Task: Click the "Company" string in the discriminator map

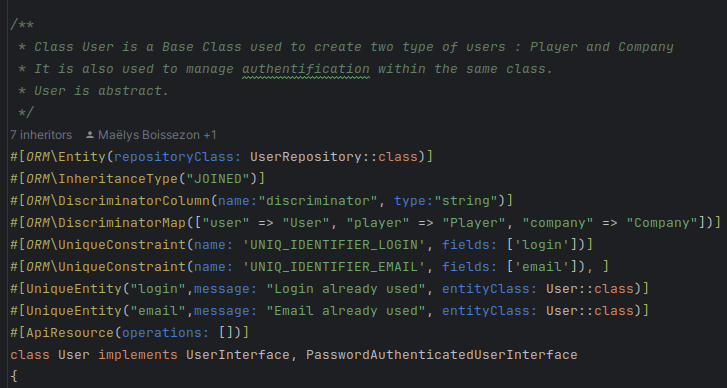Action: [x=662, y=223]
